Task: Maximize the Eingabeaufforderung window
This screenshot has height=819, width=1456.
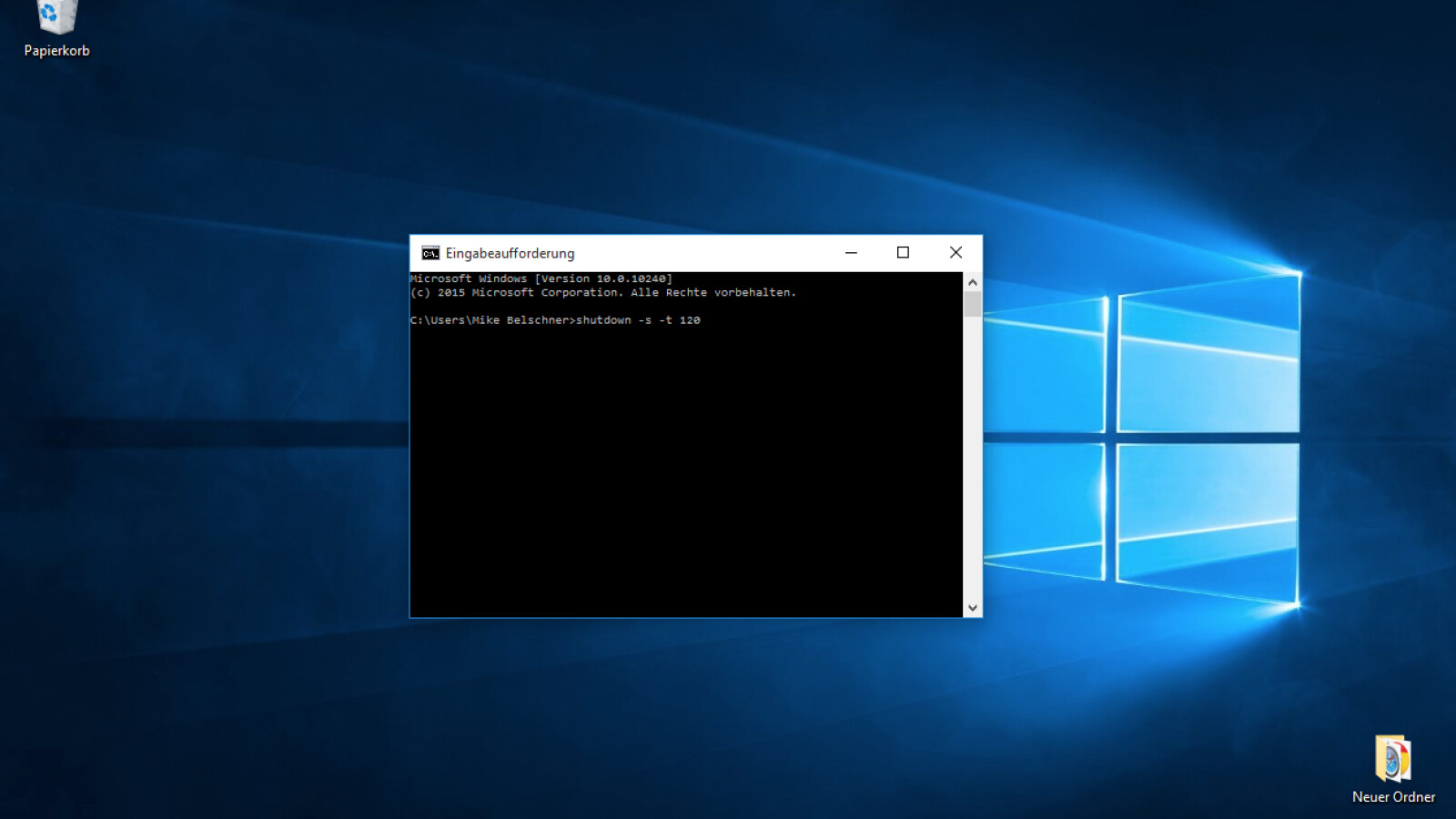Action: [903, 253]
